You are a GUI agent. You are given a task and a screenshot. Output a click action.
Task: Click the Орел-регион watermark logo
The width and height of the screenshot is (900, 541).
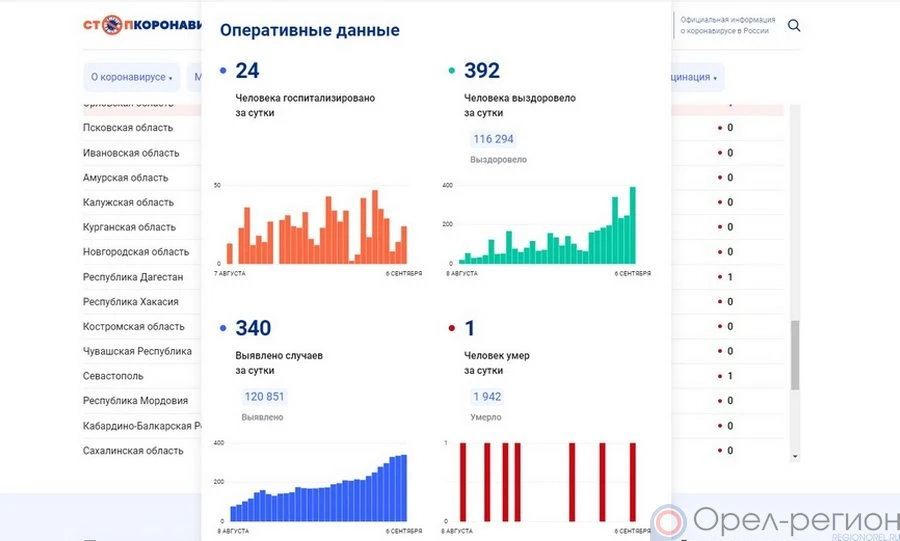(x=775, y=520)
